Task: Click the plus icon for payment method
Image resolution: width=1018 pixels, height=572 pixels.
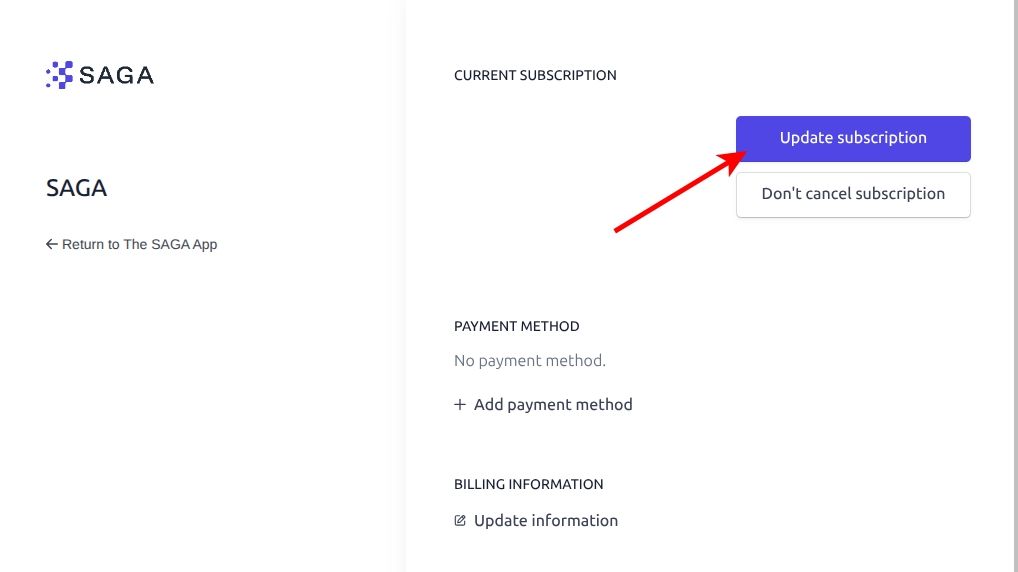Action: [460, 405]
